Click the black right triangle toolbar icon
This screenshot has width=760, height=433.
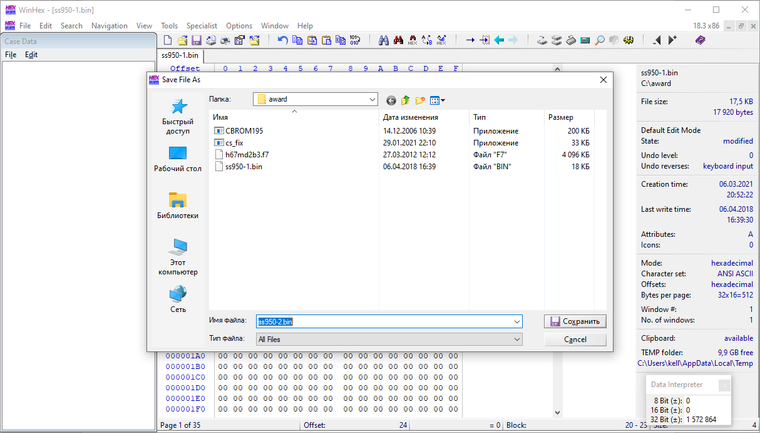(x=672, y=40)
